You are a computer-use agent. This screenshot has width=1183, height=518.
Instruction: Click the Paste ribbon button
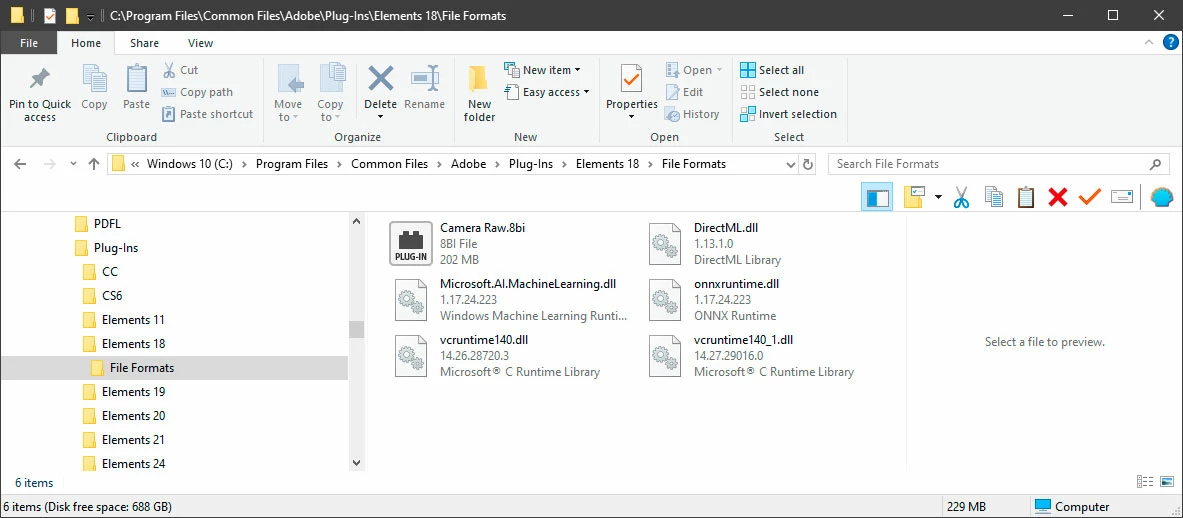click(137, 89)
